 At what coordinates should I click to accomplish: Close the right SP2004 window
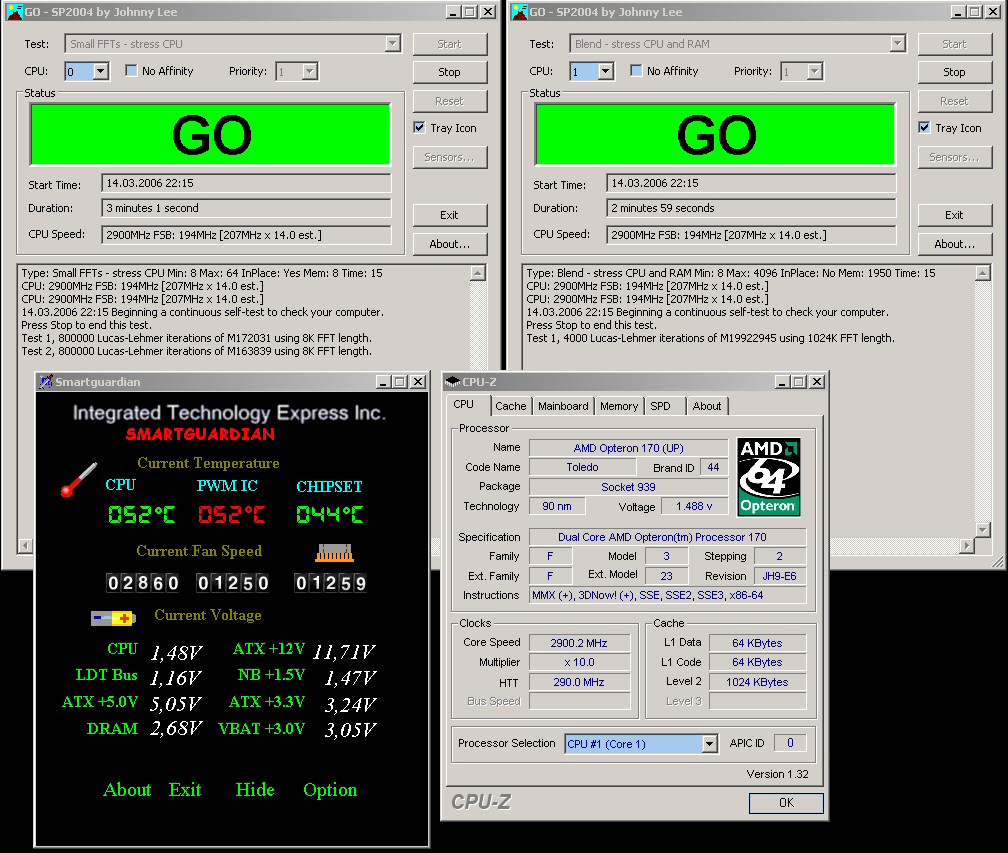pyautogui.click(x=993, y=12)
